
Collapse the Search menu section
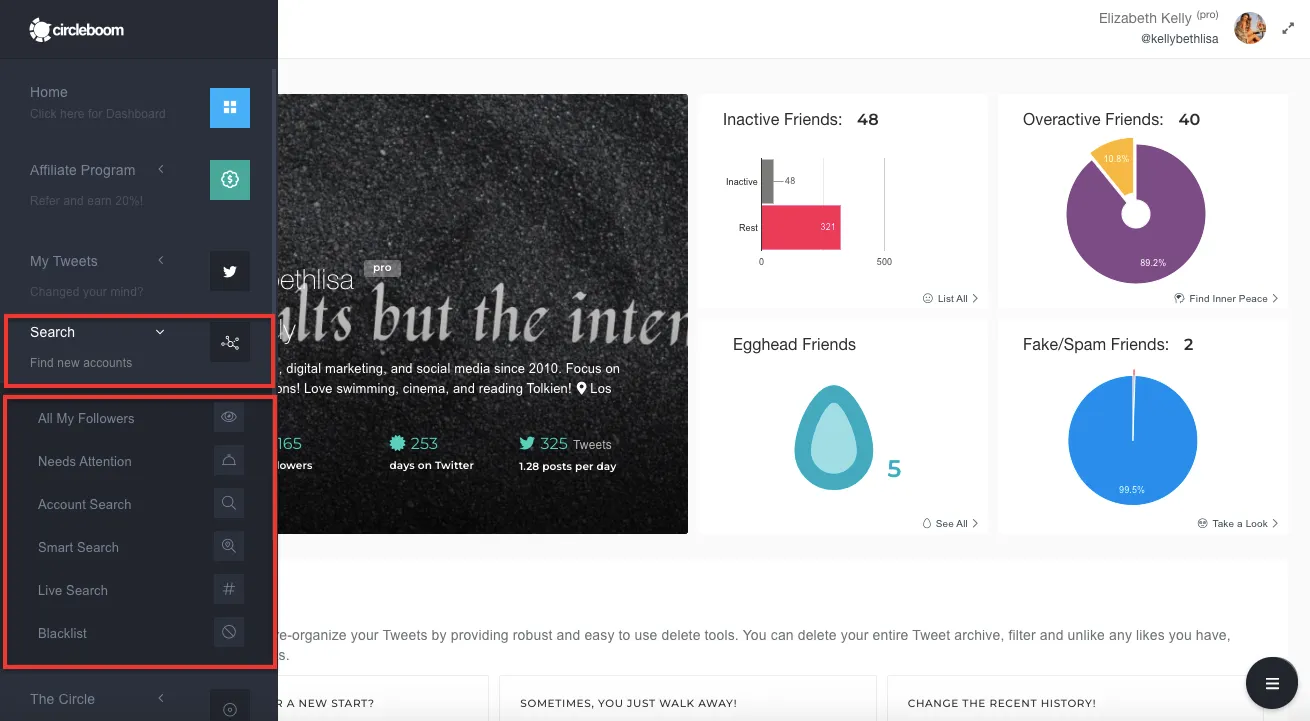pyautogui.click(x=160, y=332)
